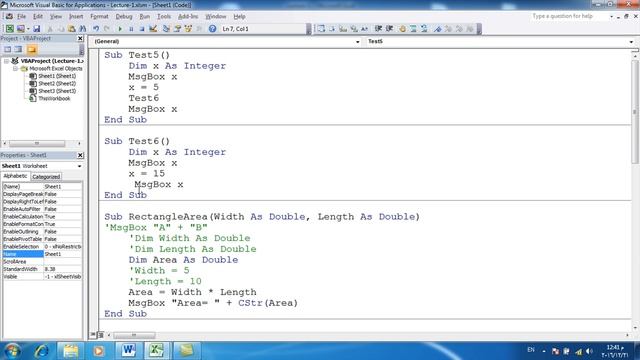Open the Object Browser toolbar icon
The image size is (640, 360).
click(188, 29)
